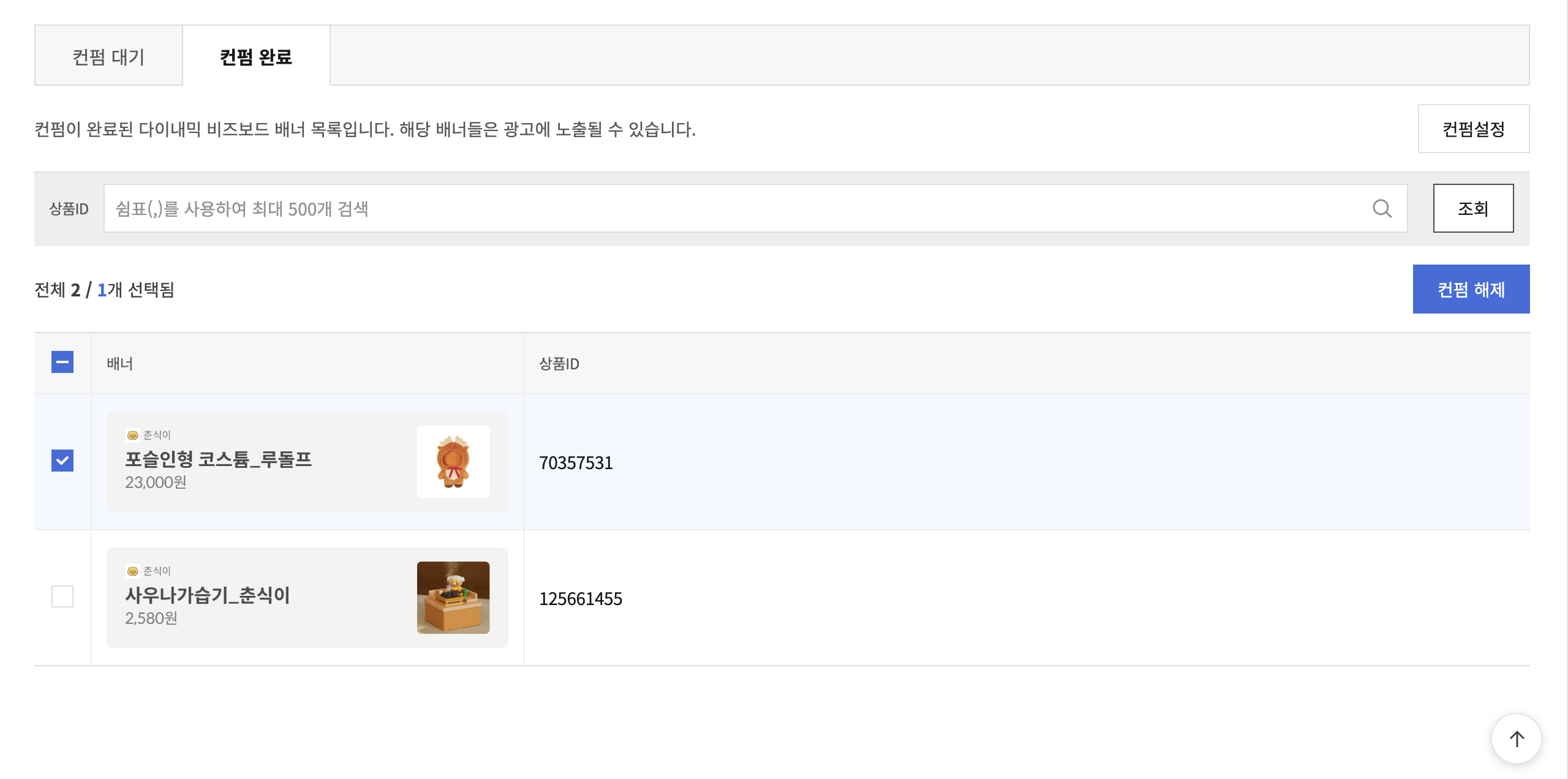Click the 춘식이 brand icon in second banner

[132, 571]
